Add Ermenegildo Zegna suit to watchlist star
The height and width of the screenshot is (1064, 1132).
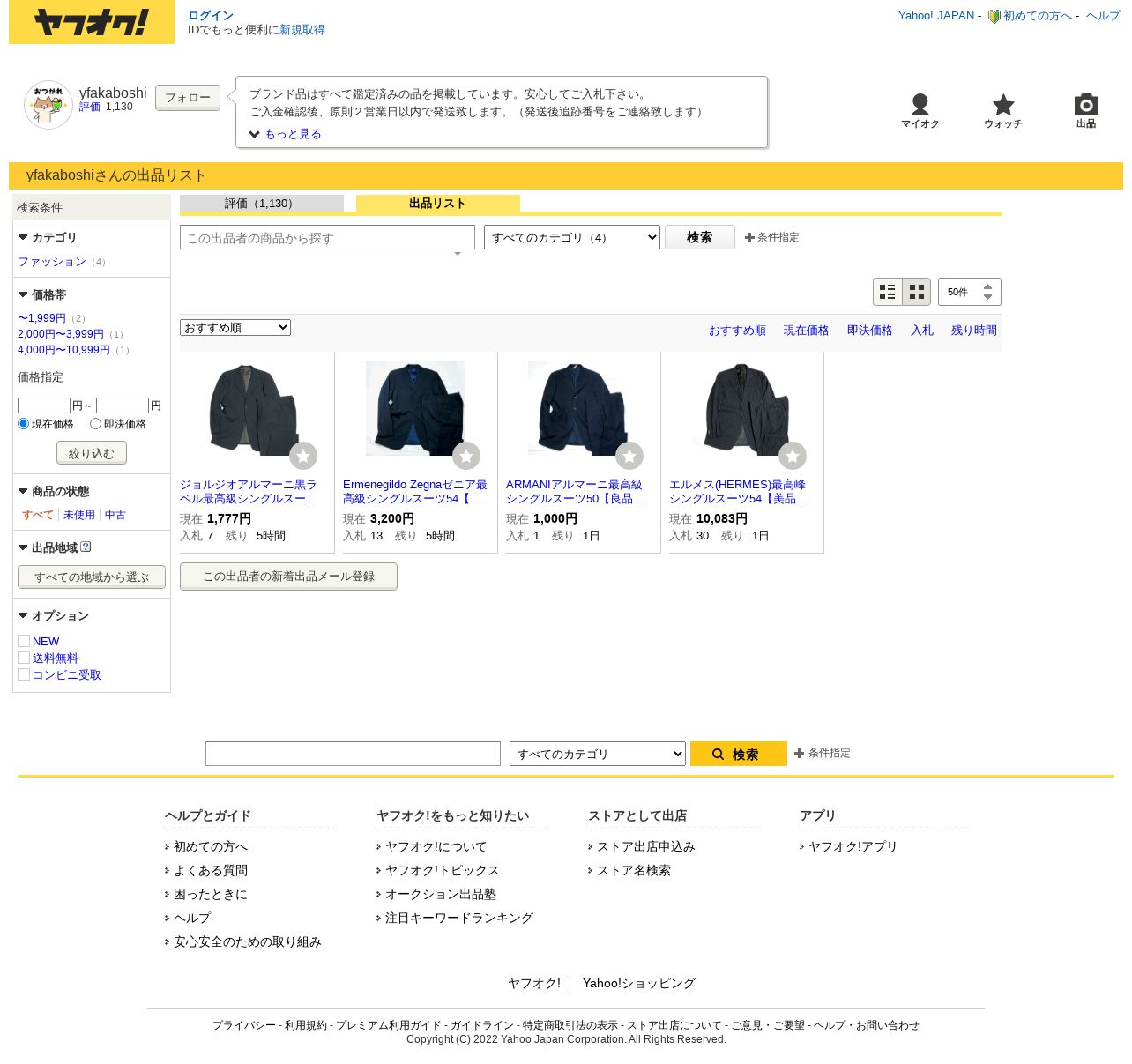click(x=466, y=456)
